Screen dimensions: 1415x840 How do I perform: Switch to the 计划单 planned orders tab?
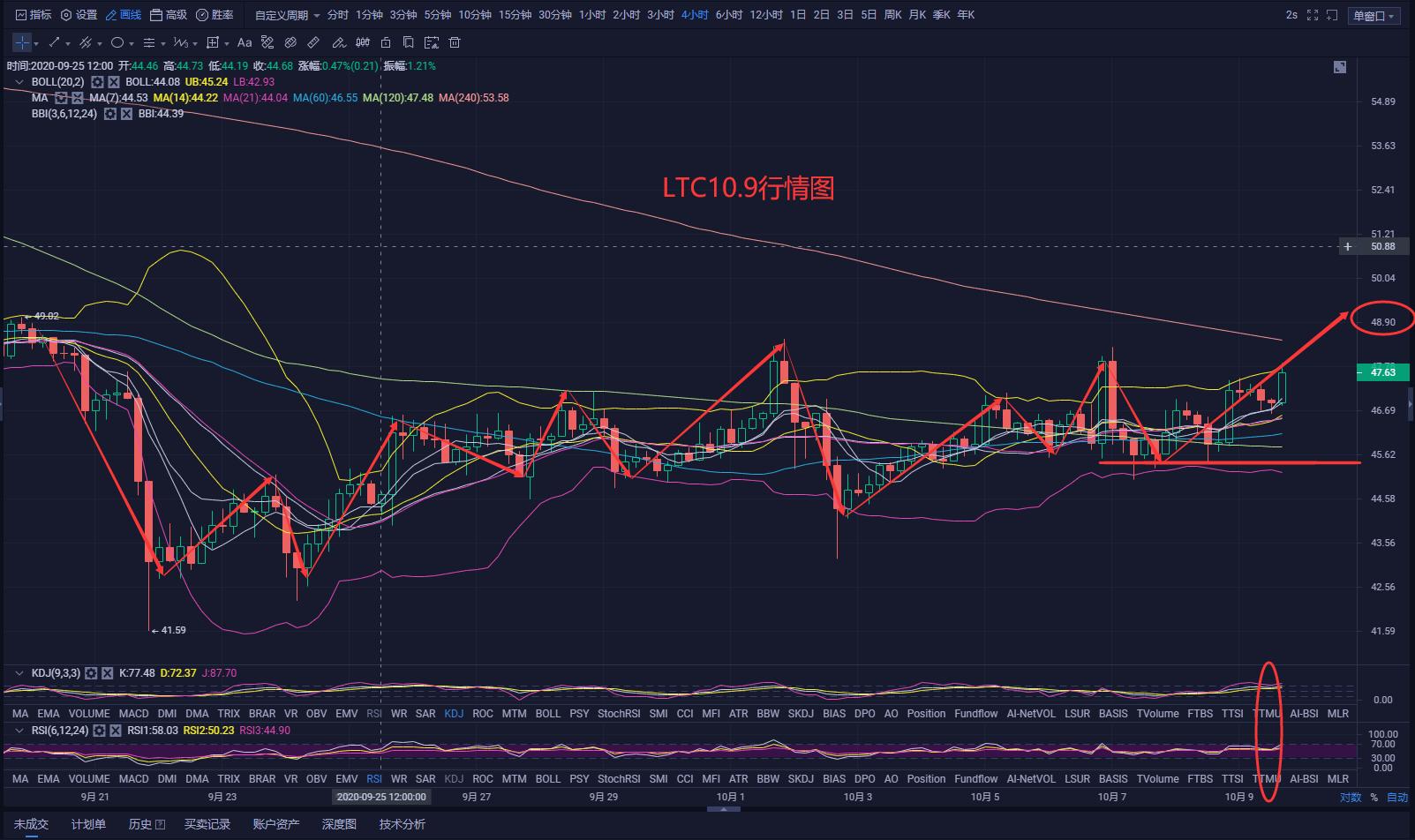88,824
